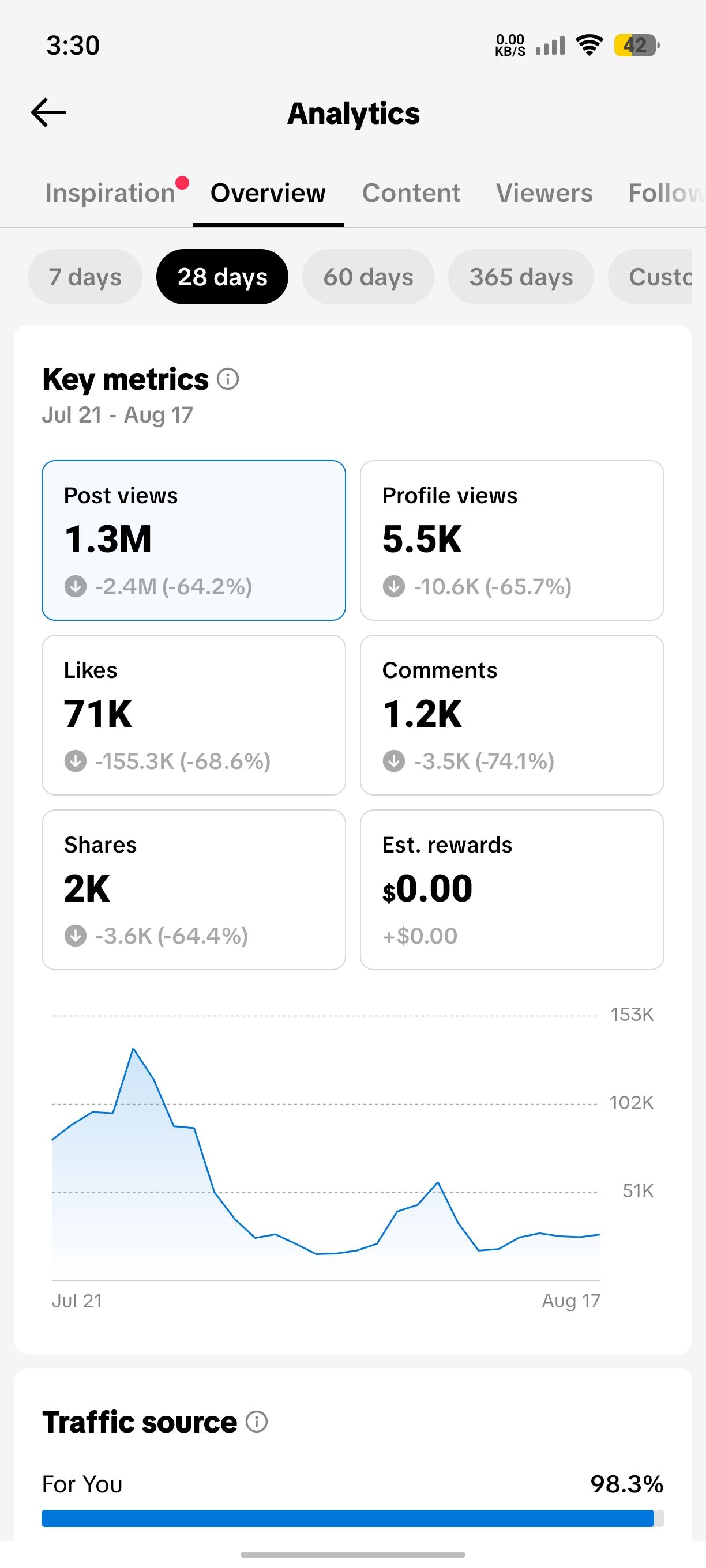
Task: Select the 7 days range
Action: pyautogui.click(x=85, y=277)
